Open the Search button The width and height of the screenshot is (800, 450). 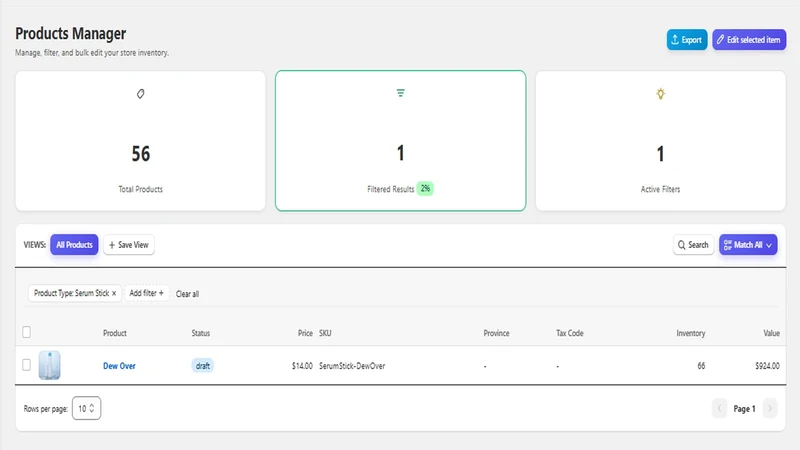pos(693,245)
